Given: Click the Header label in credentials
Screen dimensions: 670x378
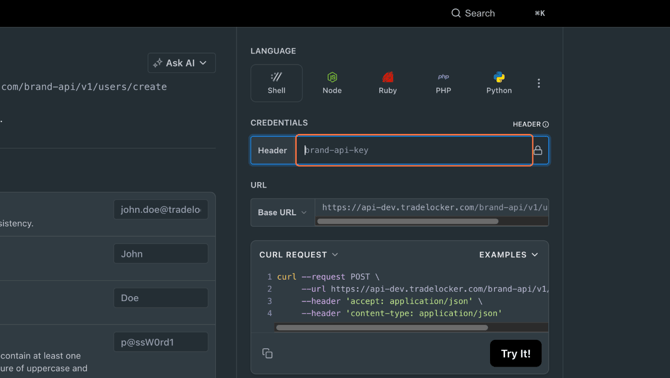Looking at the screenshot, I should (x=272, y=150).
